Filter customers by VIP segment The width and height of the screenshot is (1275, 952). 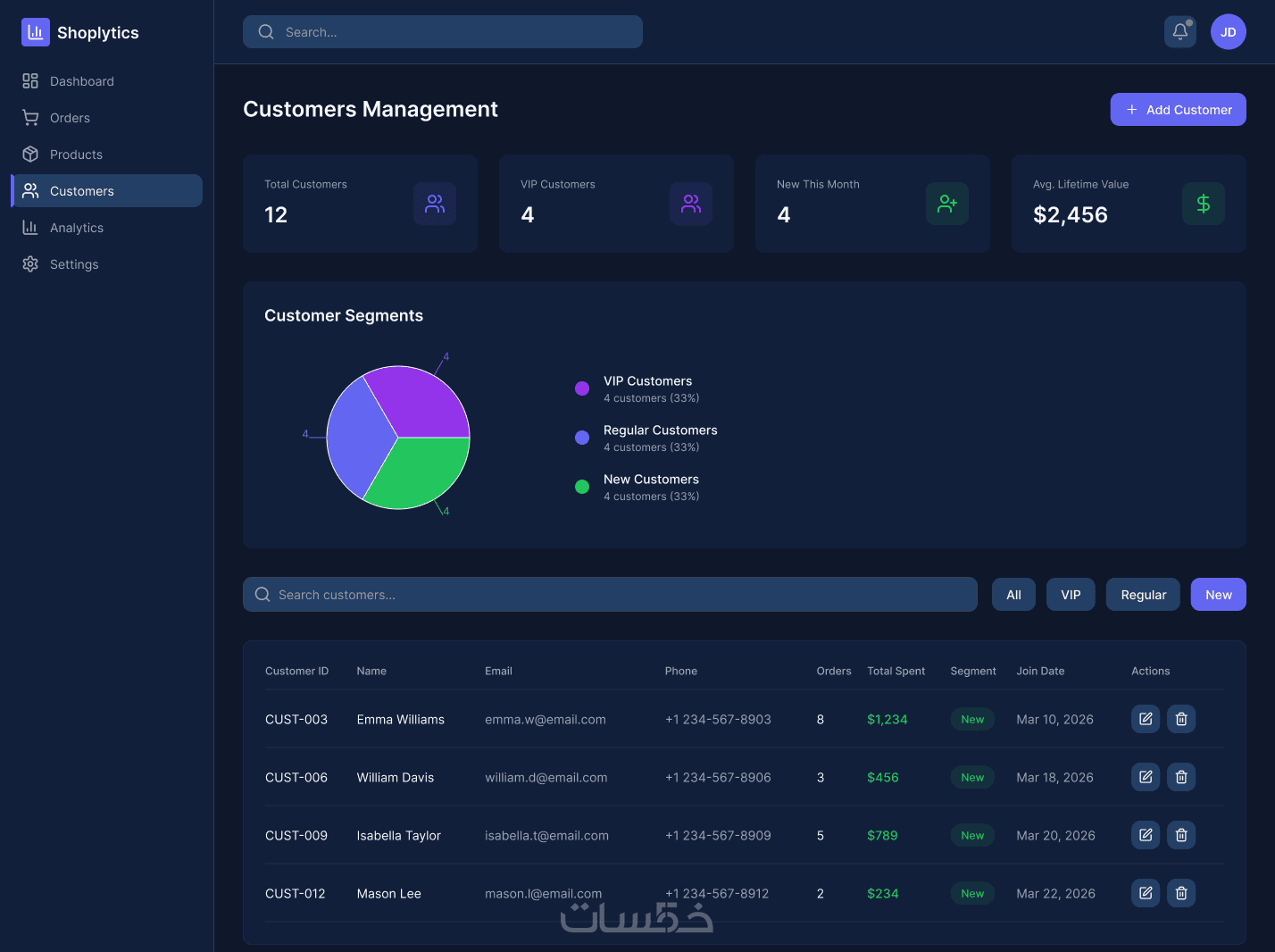click(x=1071, y=595)
